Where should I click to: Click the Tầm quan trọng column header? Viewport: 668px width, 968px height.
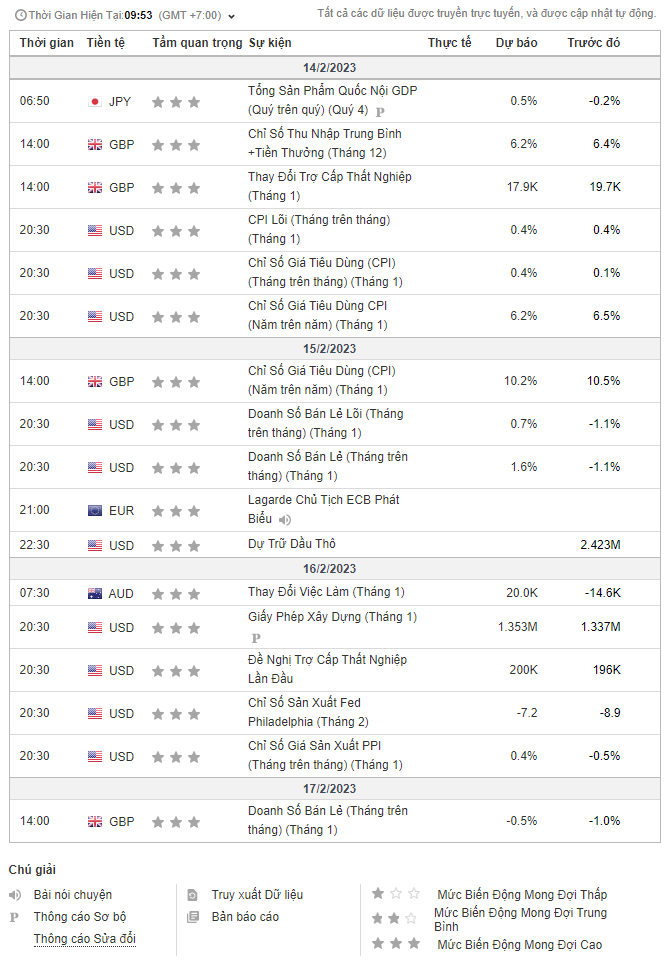point(197,43)
